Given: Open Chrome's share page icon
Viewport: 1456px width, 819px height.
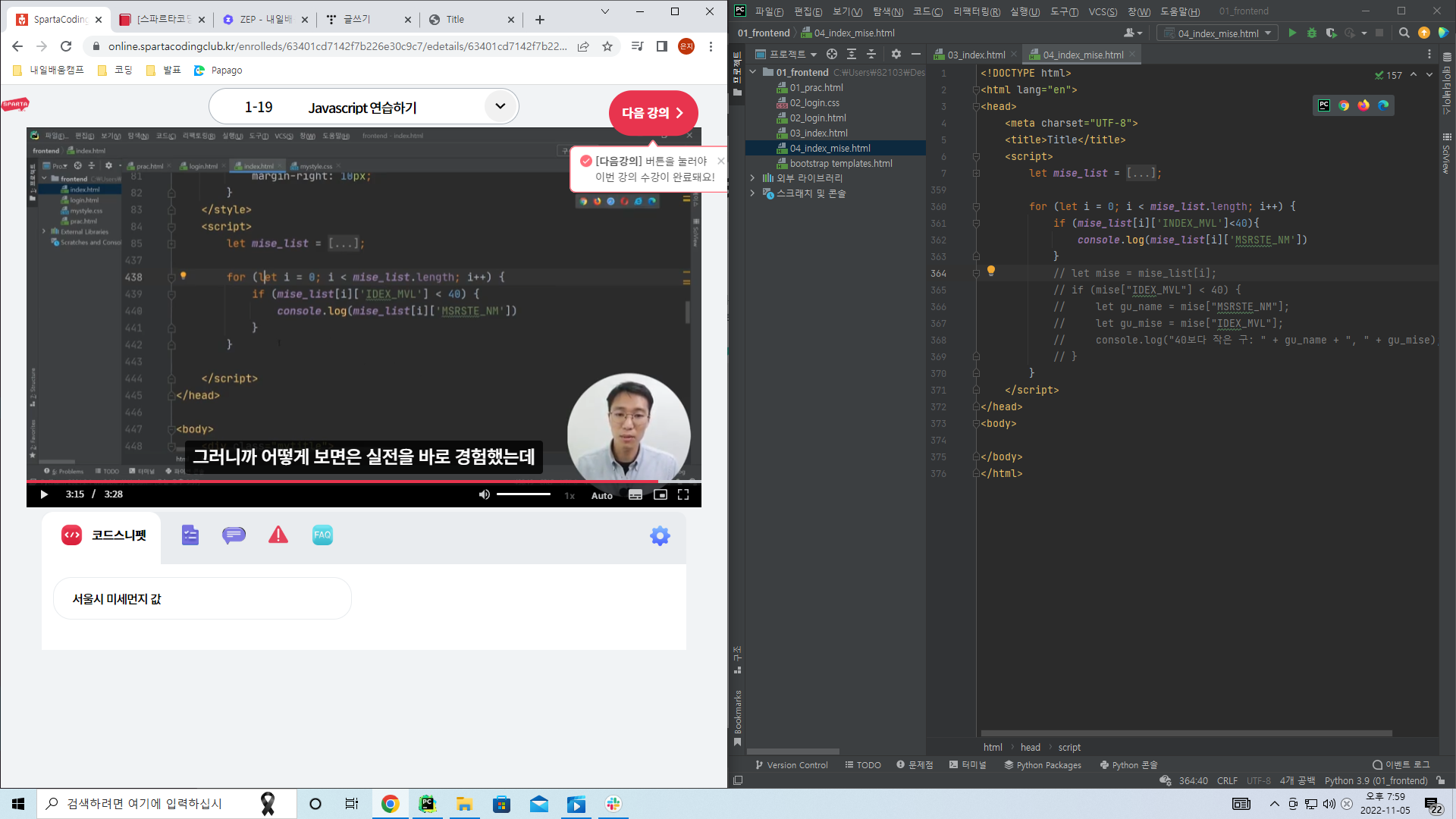Looking at the screenshot, I should coord(583,46).
